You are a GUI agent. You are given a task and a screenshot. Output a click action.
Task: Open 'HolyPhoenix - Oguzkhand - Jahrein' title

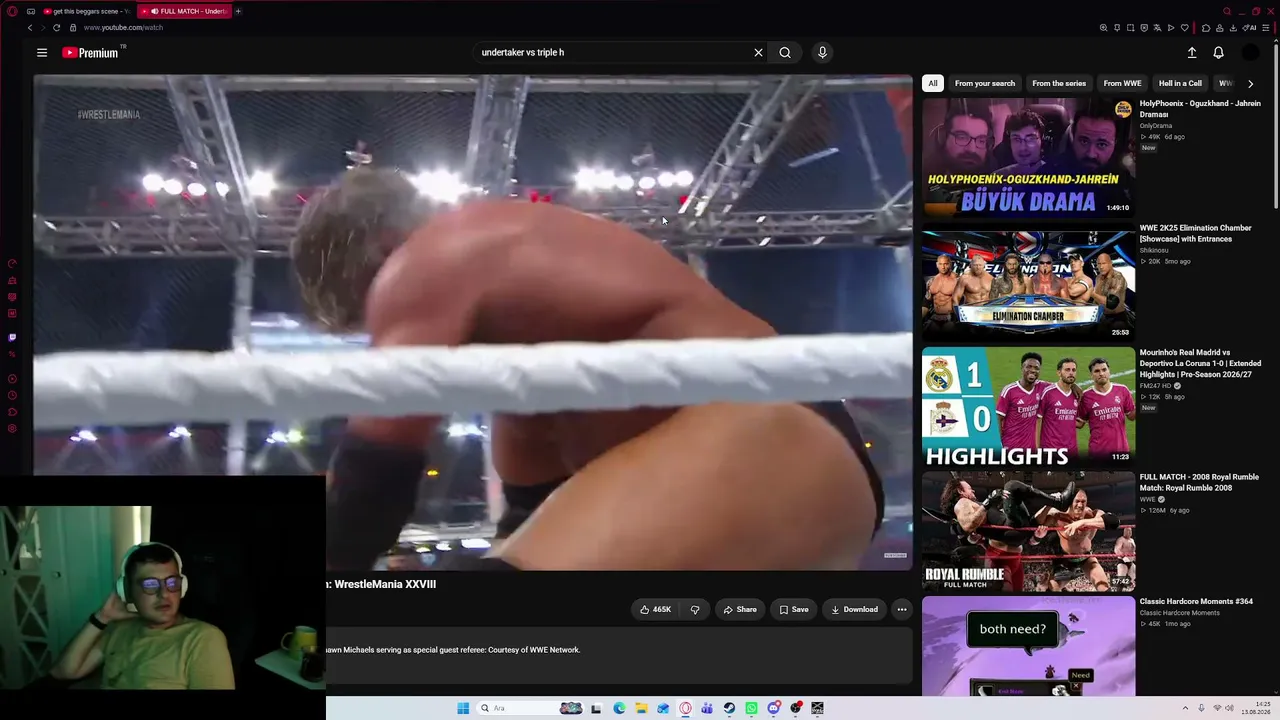(x=1200, y=109)
